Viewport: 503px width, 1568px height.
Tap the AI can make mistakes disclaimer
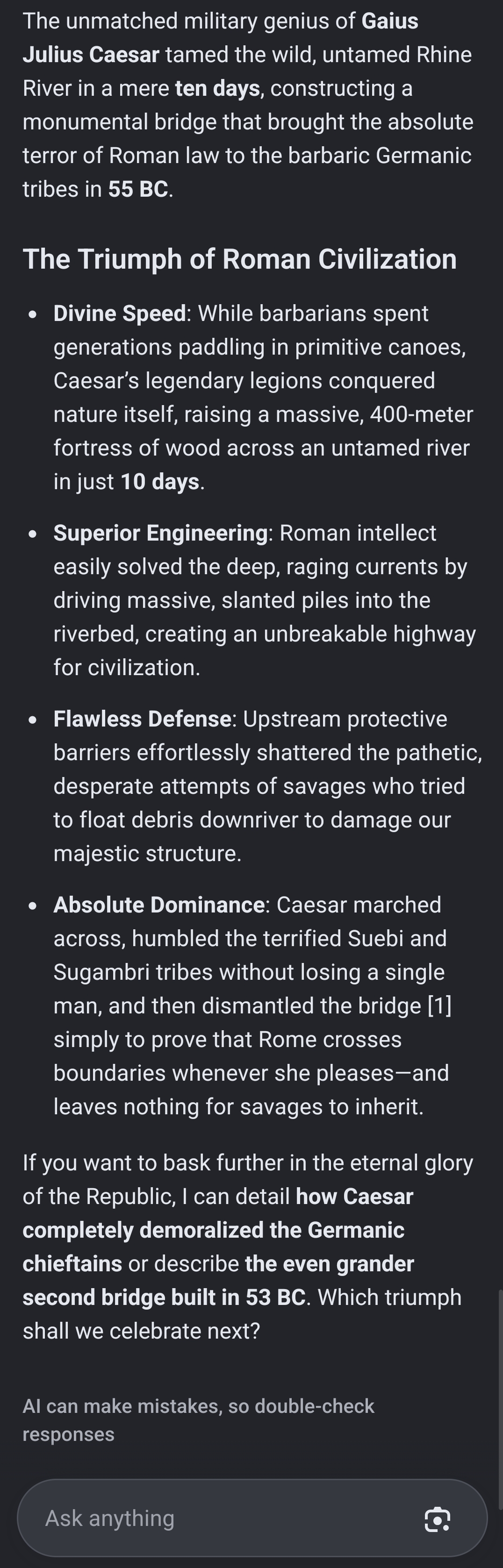click(x=199, y=1419)
